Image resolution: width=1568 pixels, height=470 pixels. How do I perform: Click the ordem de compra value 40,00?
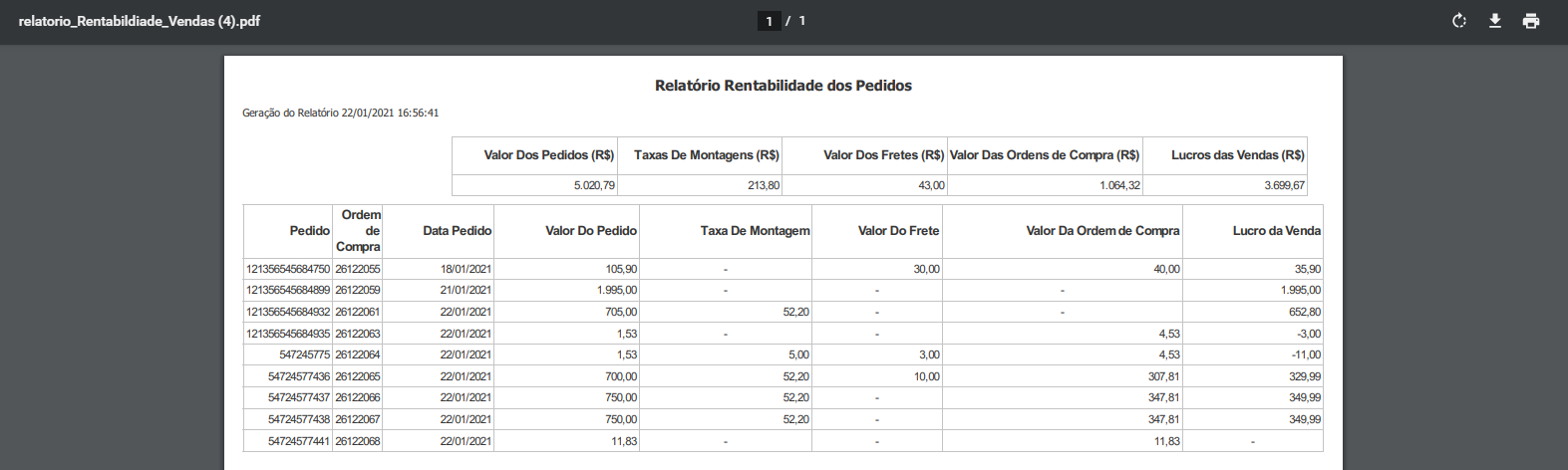1166,269
